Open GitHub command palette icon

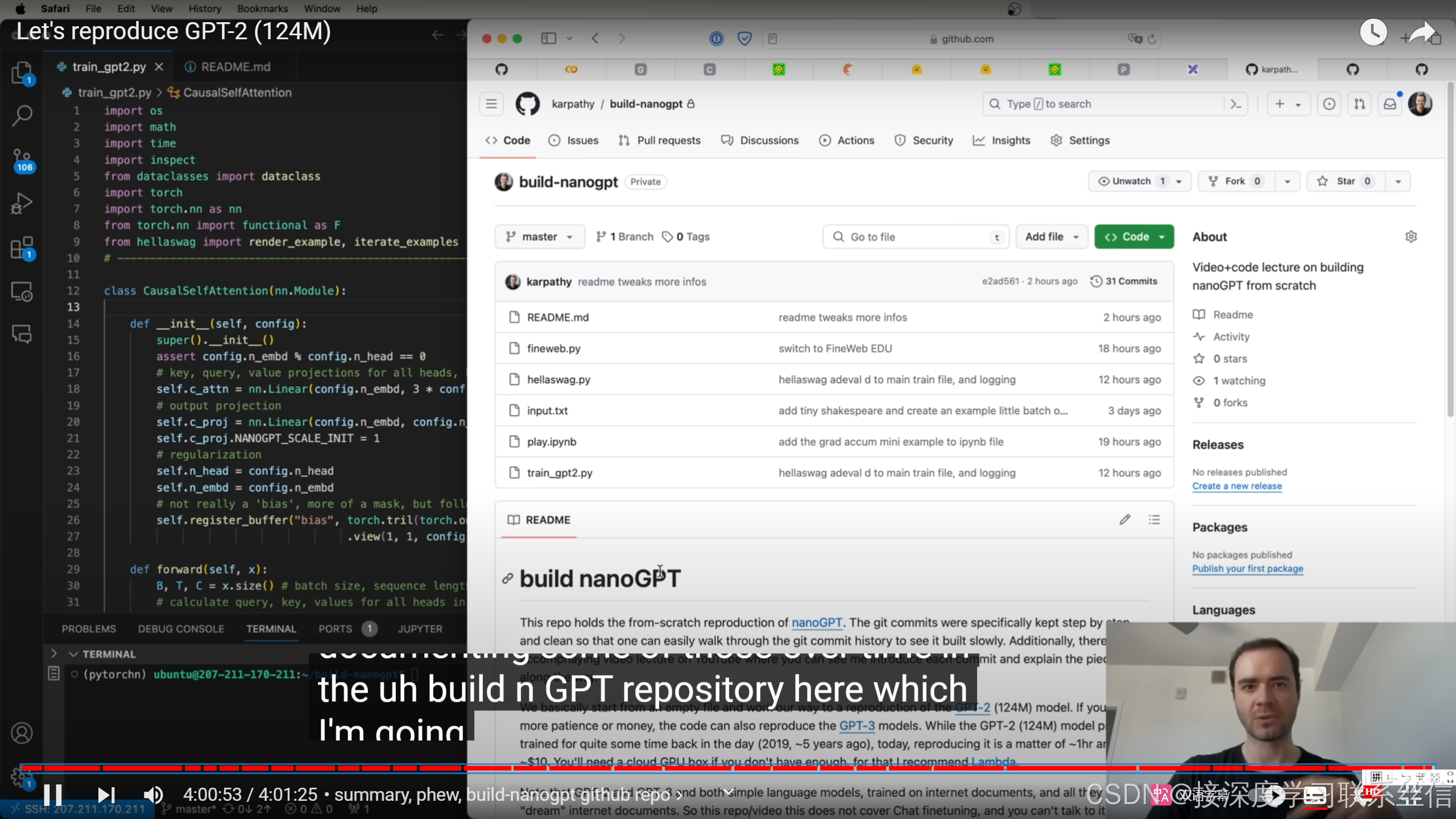pos(1236,104)
